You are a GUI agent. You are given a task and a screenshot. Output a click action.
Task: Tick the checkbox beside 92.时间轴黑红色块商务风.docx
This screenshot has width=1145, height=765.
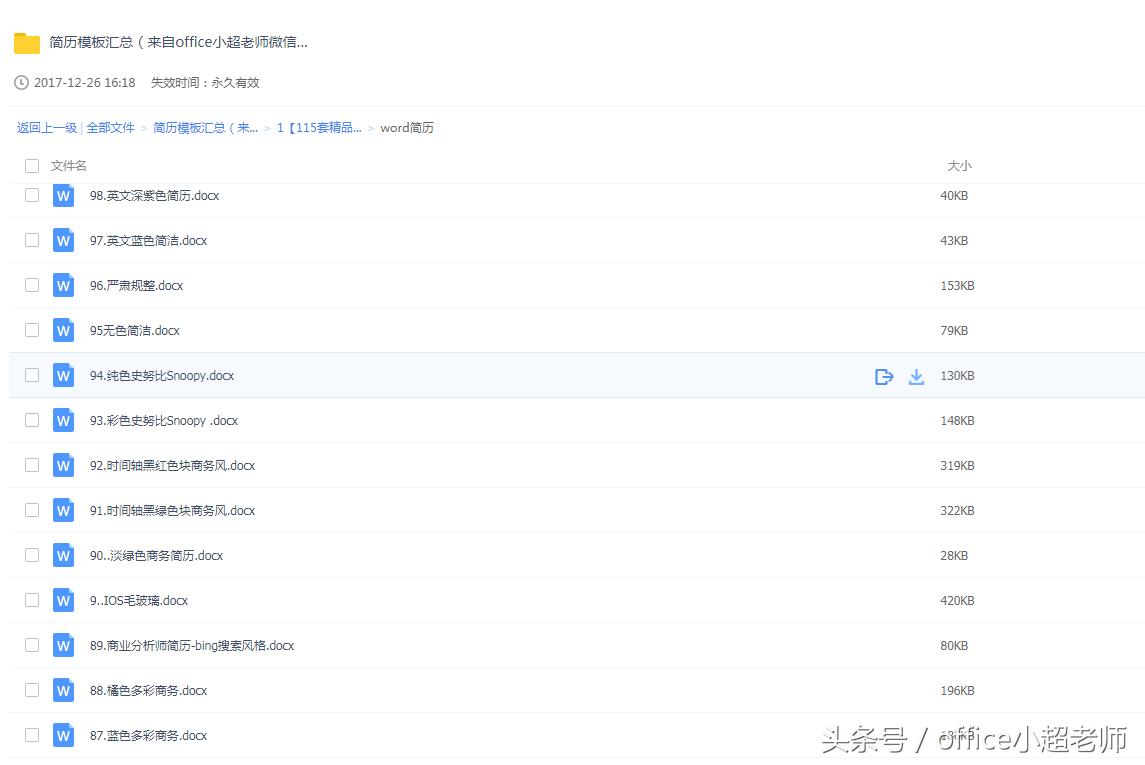(x=31, y=465)
